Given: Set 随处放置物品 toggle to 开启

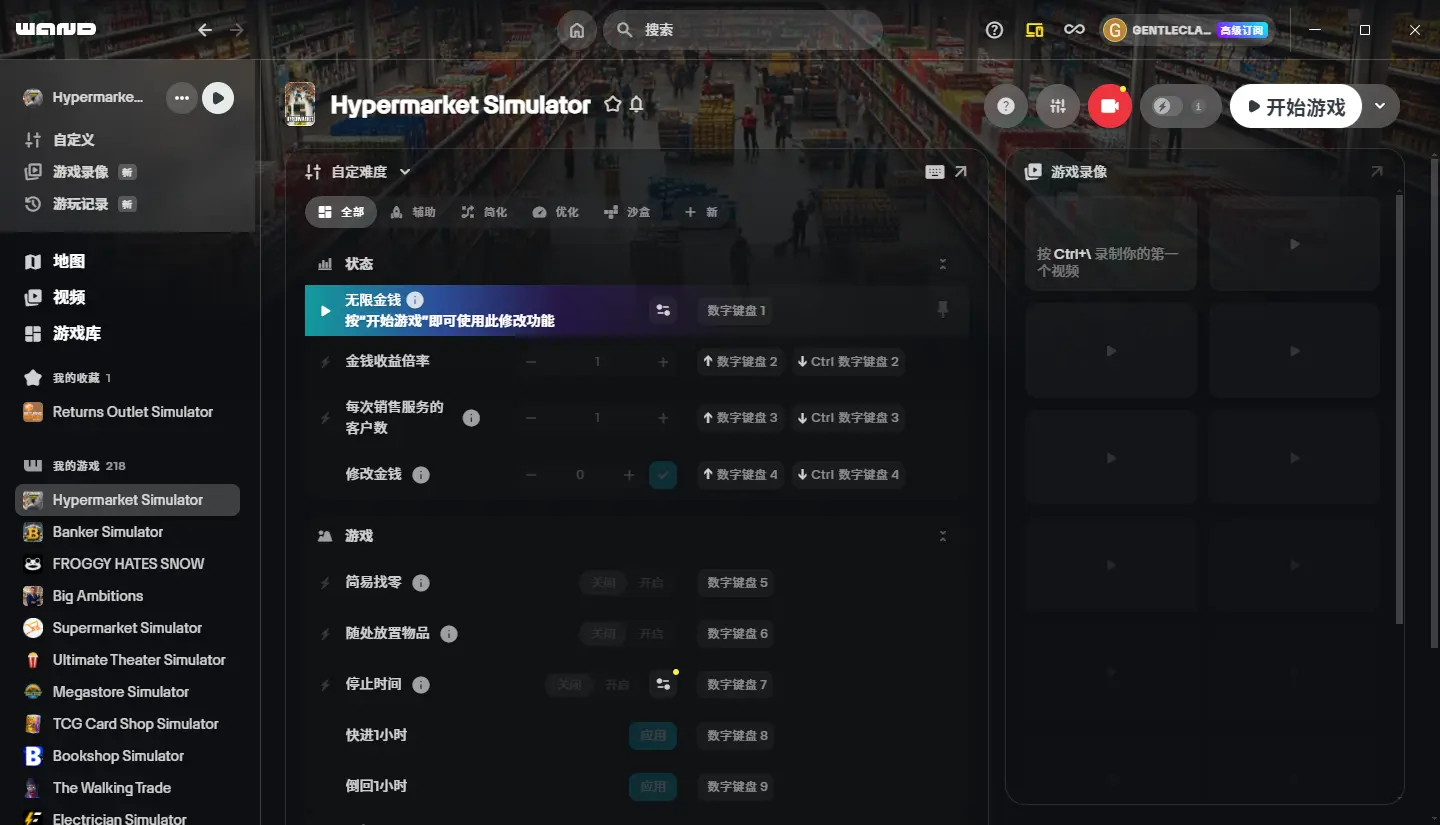Looking at the screenshot, I should coord(651,634).
